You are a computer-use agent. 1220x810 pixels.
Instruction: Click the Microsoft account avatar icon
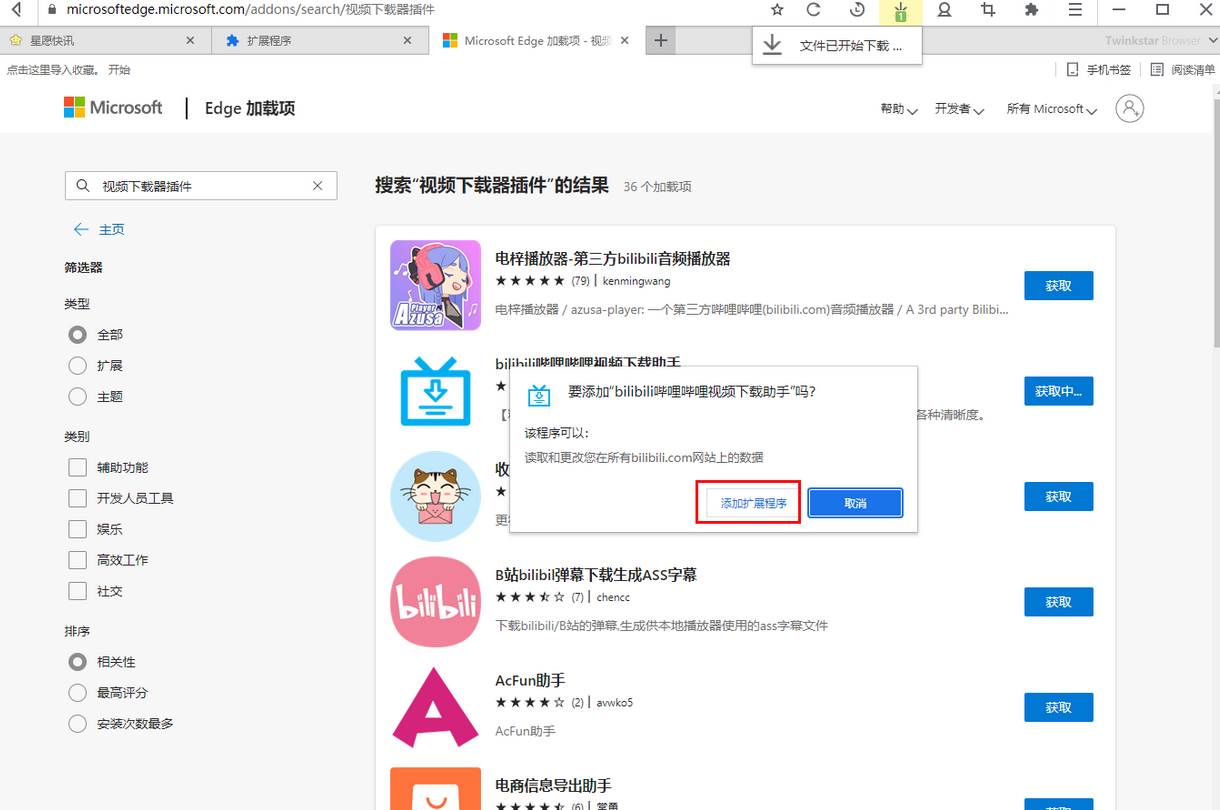click(x=1129, y=108)
